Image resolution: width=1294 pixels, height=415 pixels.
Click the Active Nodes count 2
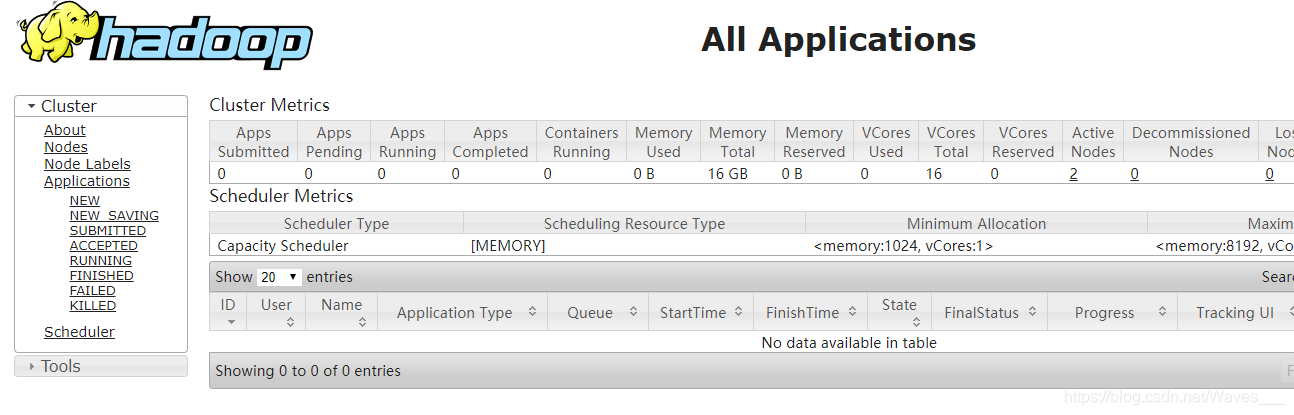pos(1073,174)
